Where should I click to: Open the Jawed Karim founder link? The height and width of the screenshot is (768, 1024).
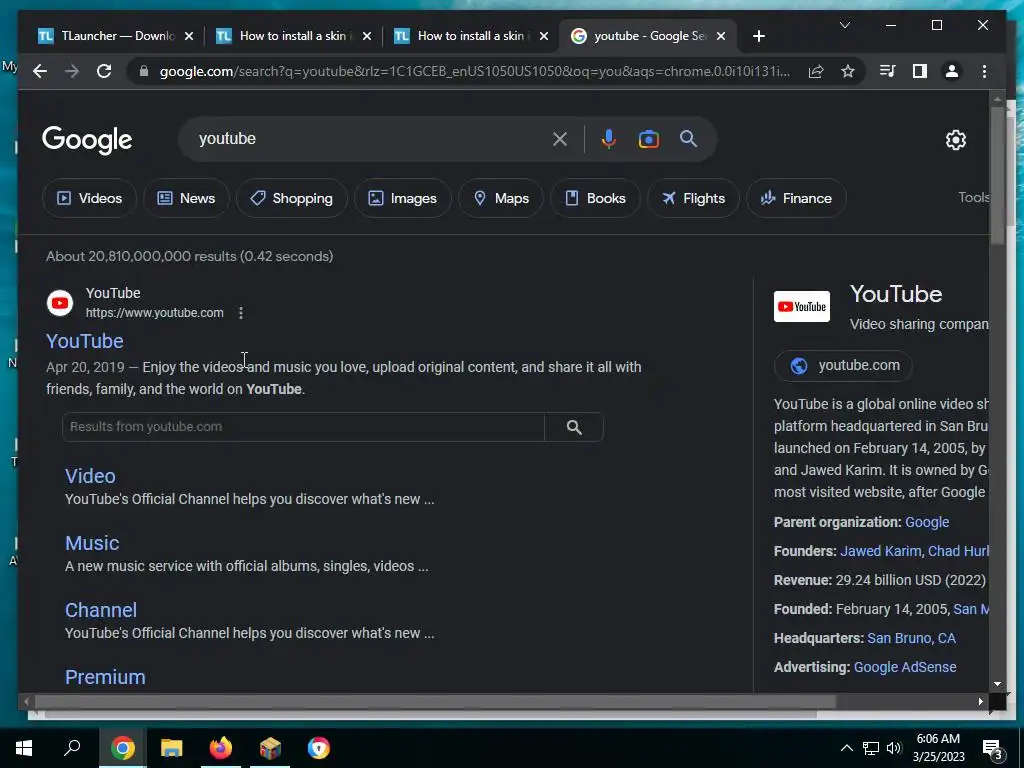tap(880, 551)
